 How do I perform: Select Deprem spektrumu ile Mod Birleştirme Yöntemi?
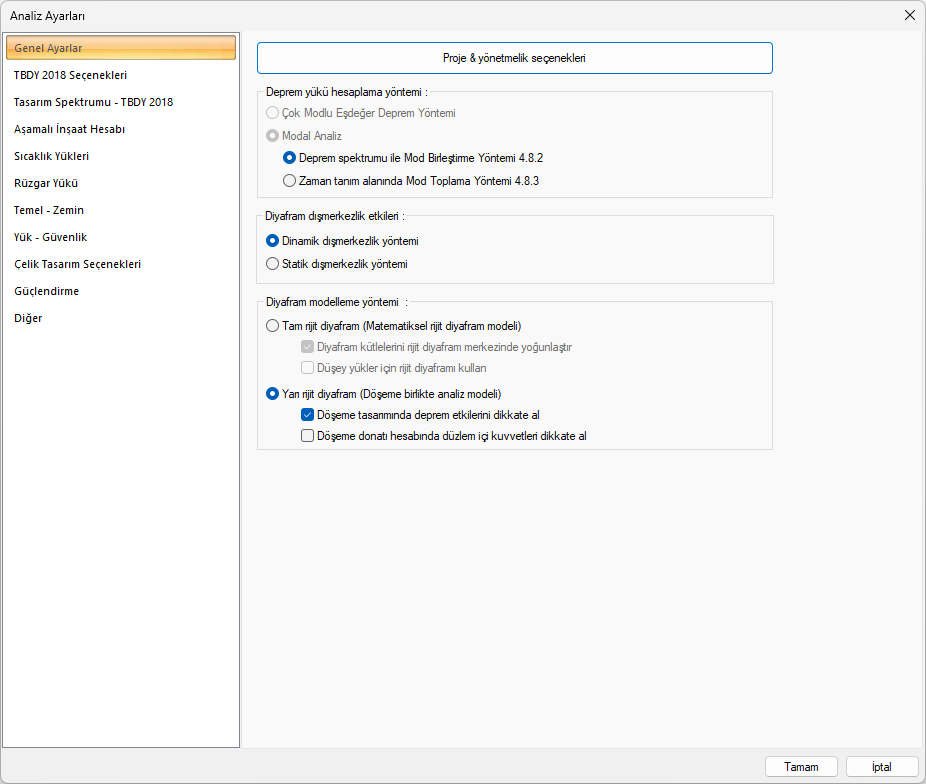point(290,158)
